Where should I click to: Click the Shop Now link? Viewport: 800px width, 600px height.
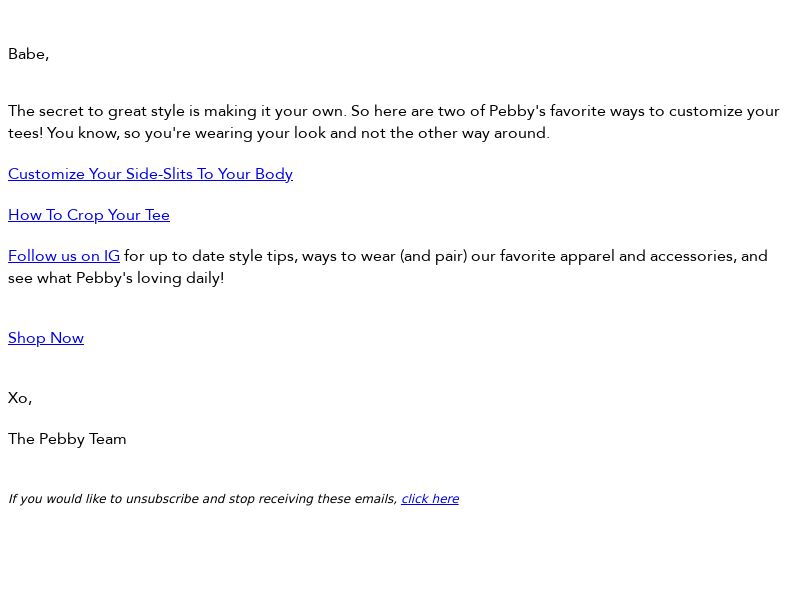[46, 338]
